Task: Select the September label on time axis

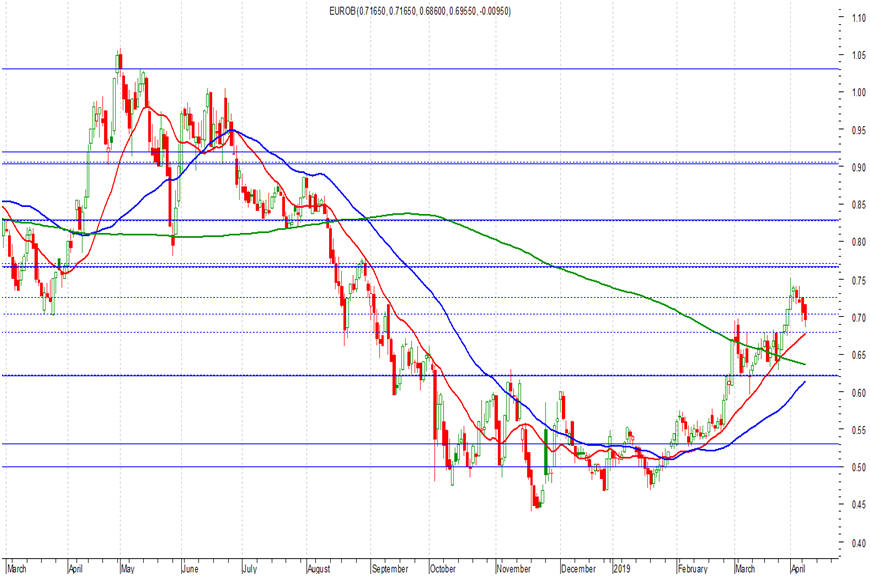Action: (390, 569)
